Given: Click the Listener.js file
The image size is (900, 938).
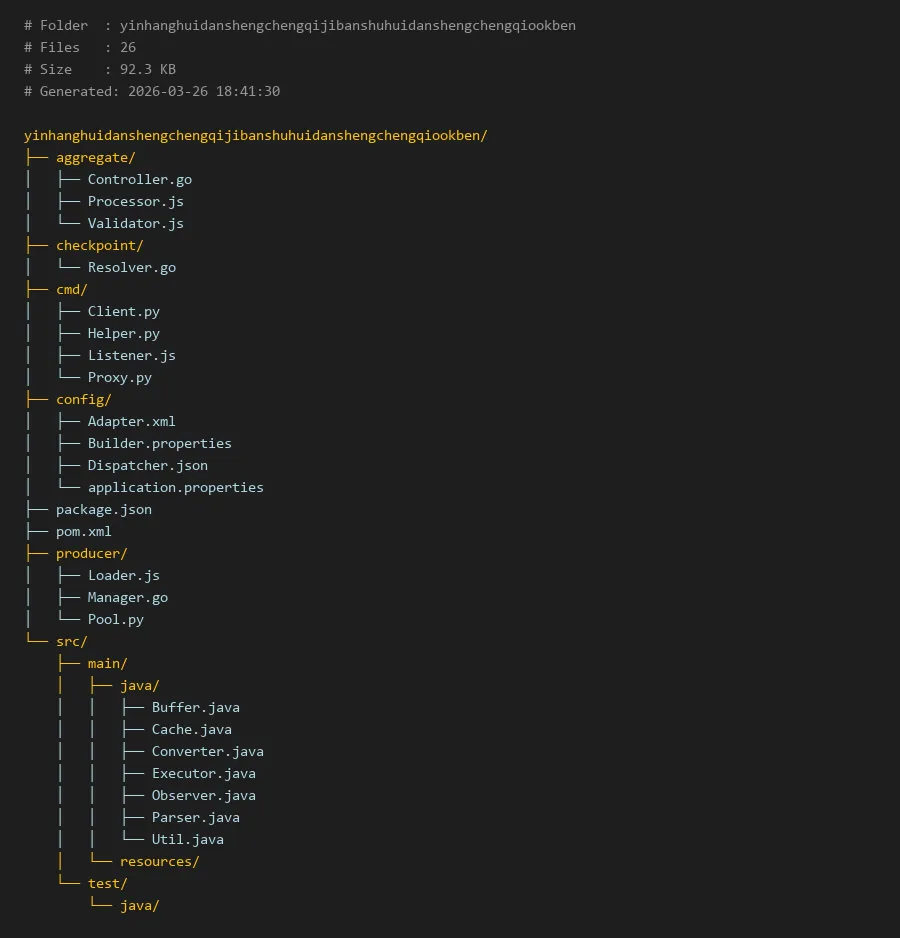Looking at the screenshot, I should pos(131,355).
